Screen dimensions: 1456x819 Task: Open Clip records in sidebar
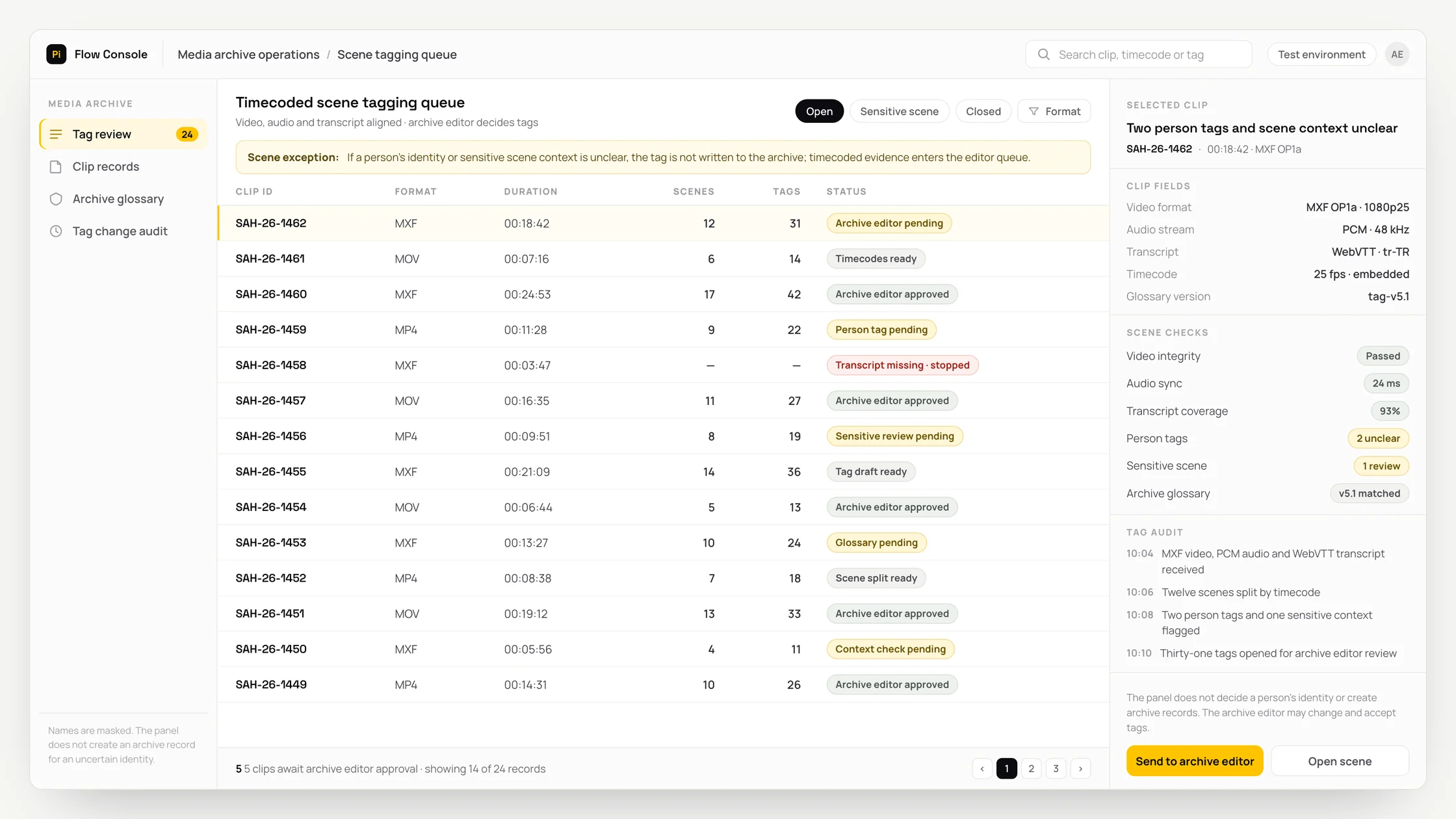point(123,167)
